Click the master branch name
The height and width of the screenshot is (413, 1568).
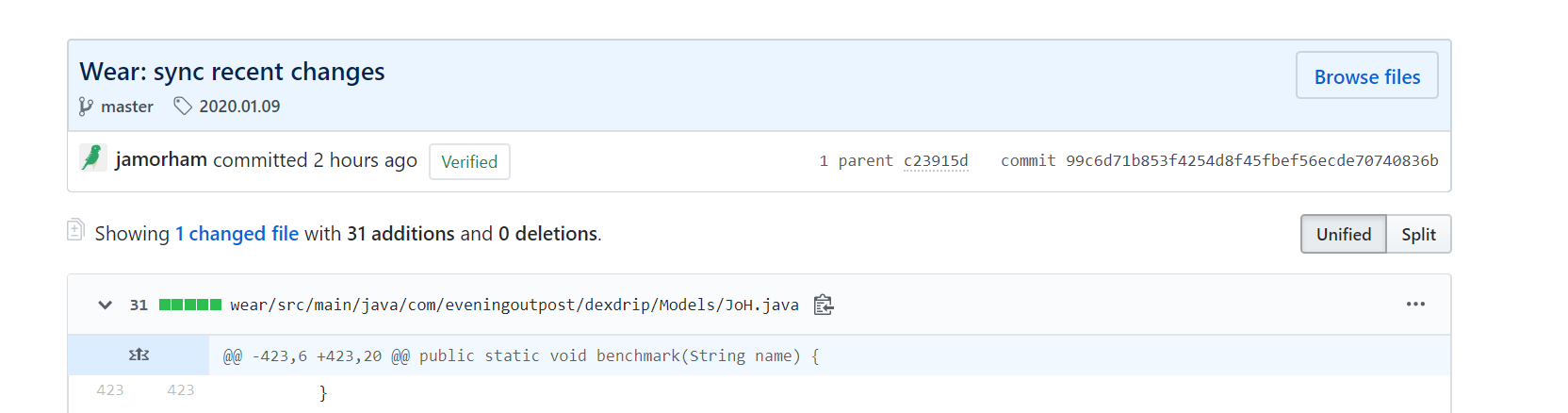tap(127, 107)
